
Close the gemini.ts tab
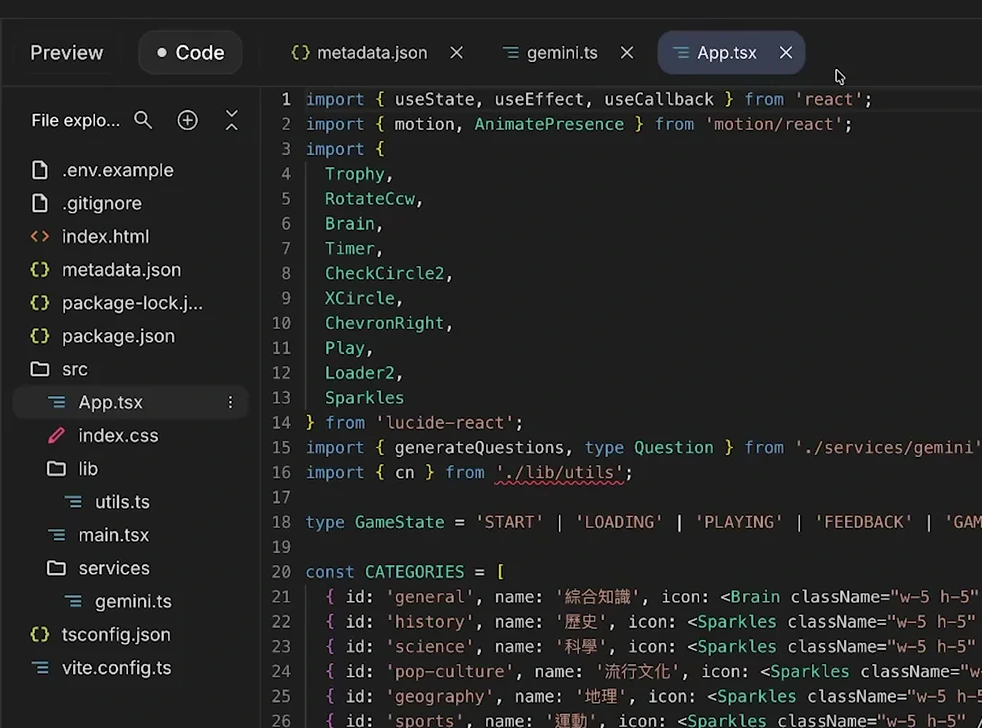pyautogui.click(x=627, y=53)
